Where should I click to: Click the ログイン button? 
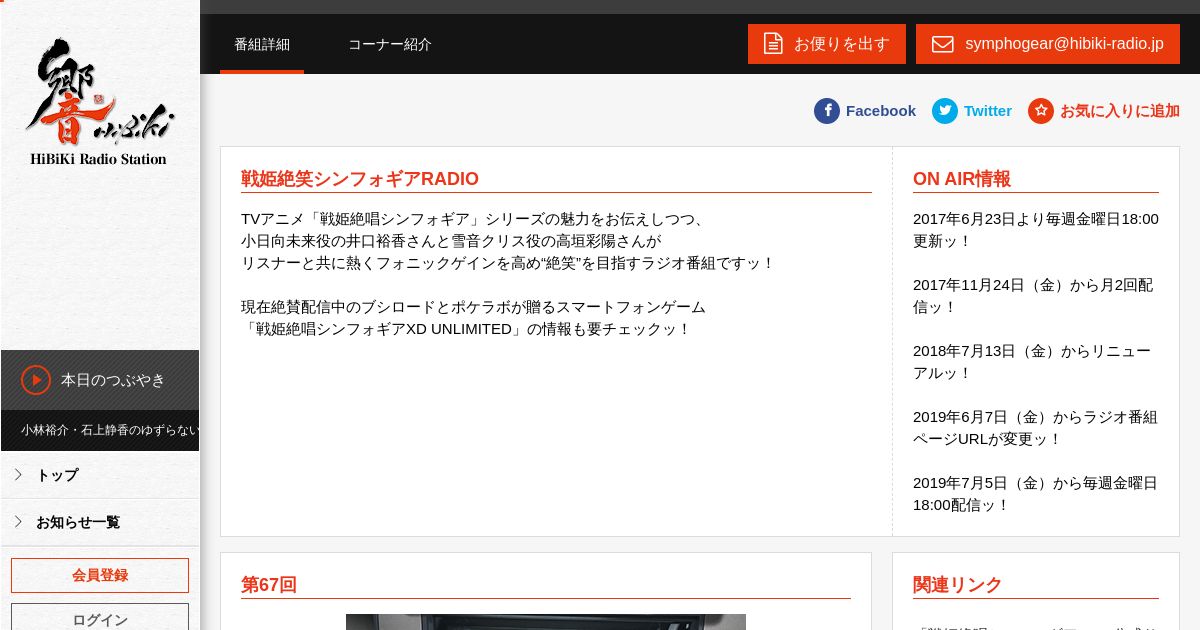100,617
